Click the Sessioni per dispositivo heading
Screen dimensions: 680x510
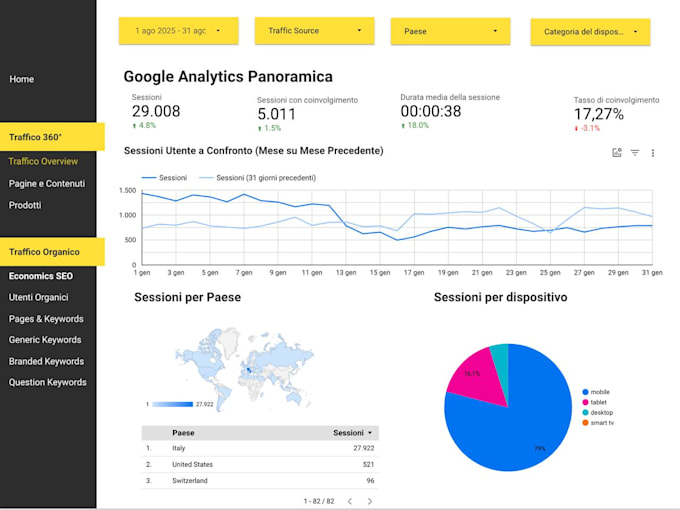click(x=500, y=298)
